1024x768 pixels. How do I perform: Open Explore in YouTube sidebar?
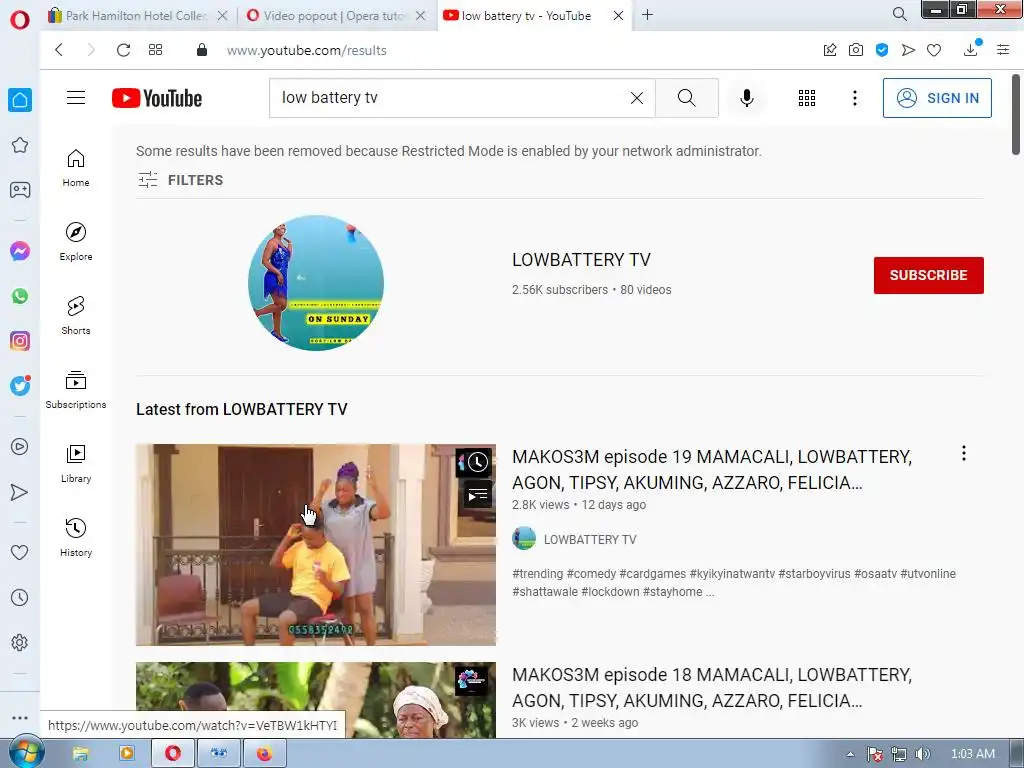pyautogui.click(x=76, y=242)
